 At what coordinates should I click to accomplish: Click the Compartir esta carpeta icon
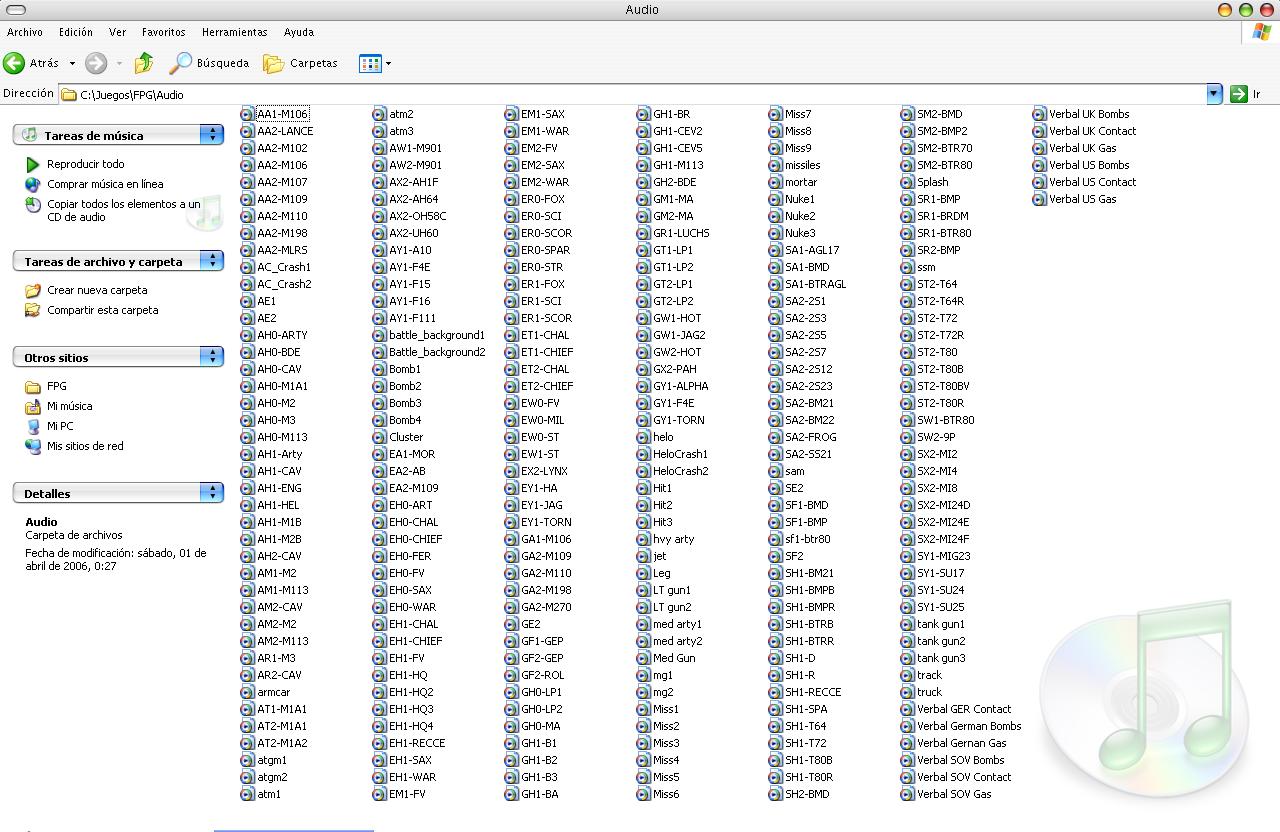pos(33,310)
